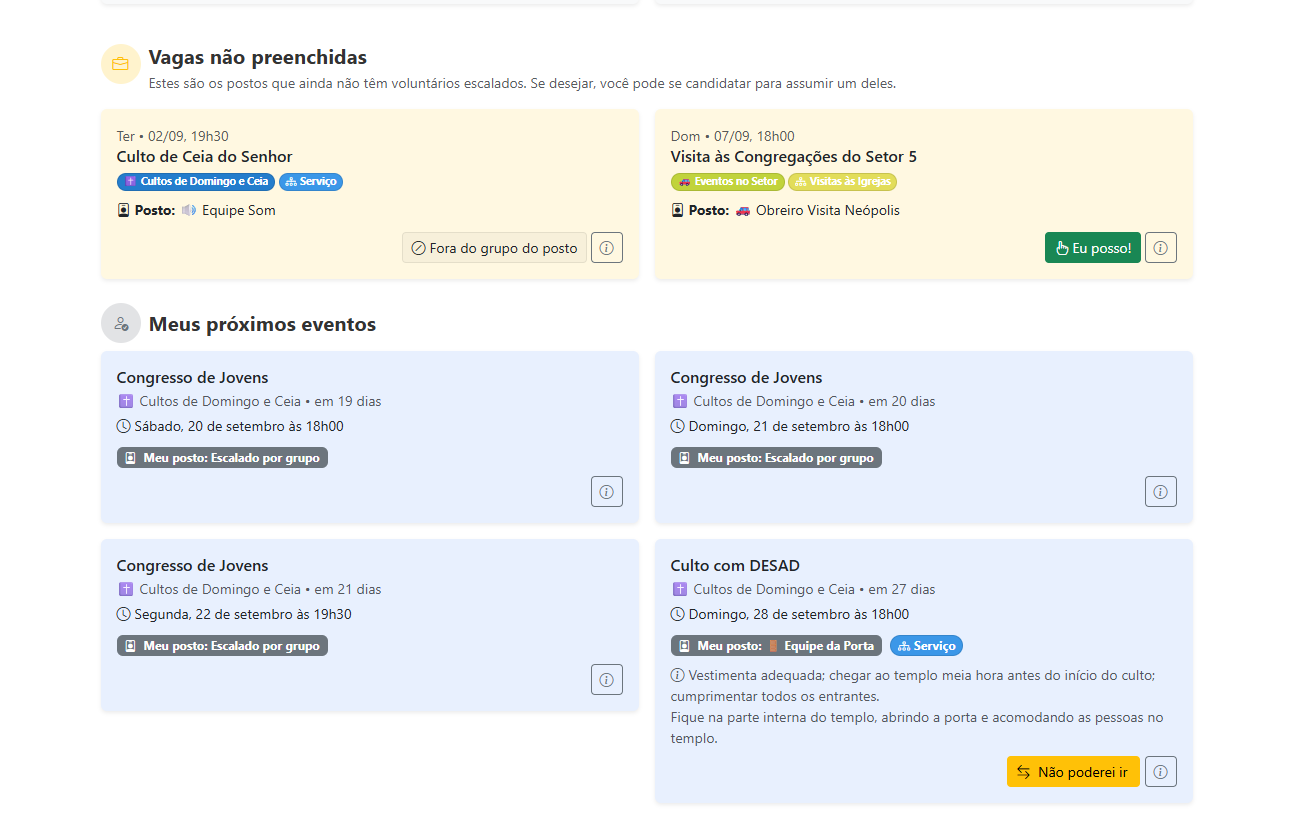This screenshot has width=1292, height=827.
Task: Open info for Culto de Ceia do Senhor
Action: [x=606, y=248]
